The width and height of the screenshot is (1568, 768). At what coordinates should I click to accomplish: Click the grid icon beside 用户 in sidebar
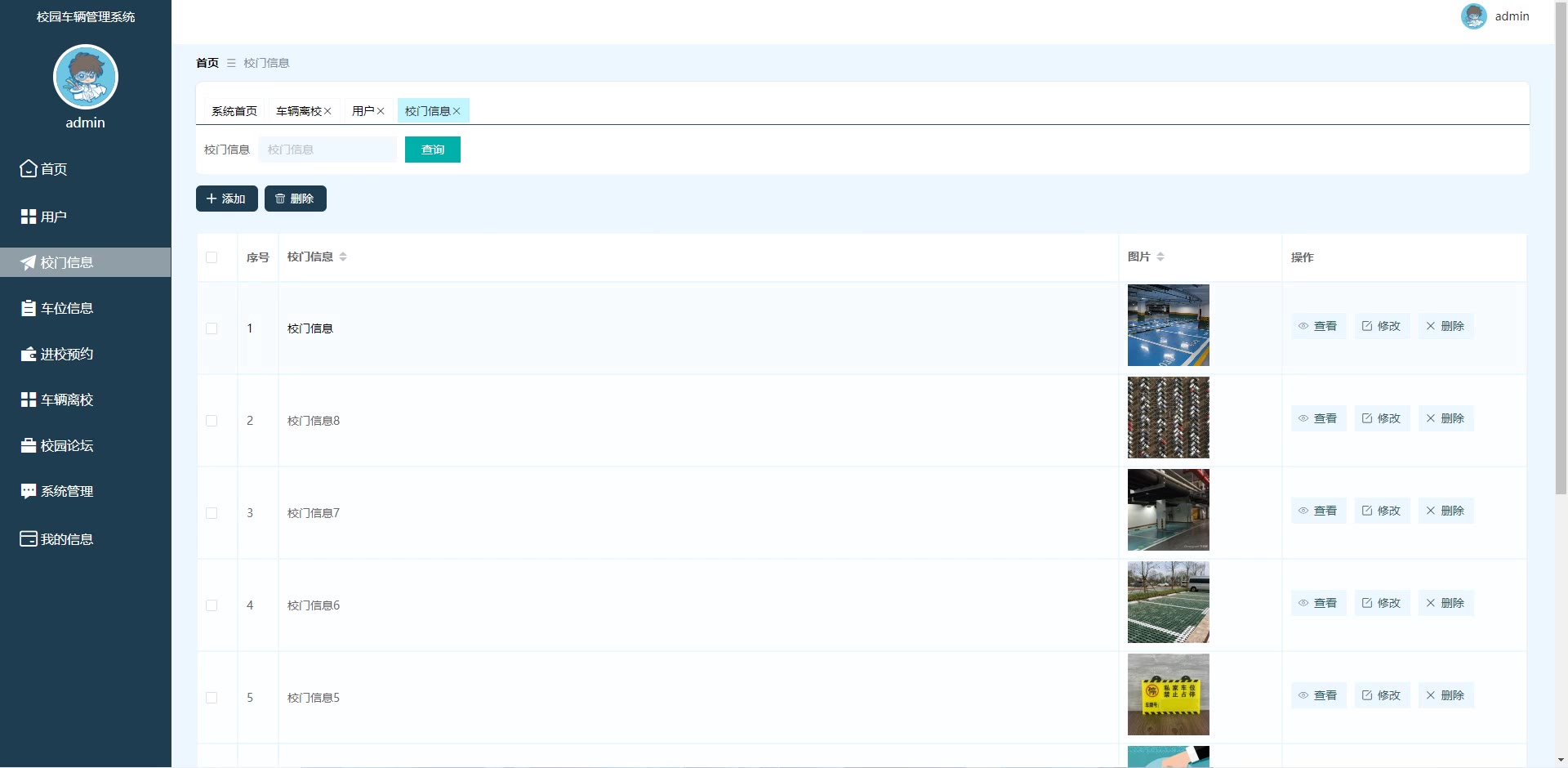[x=29, y=217]
